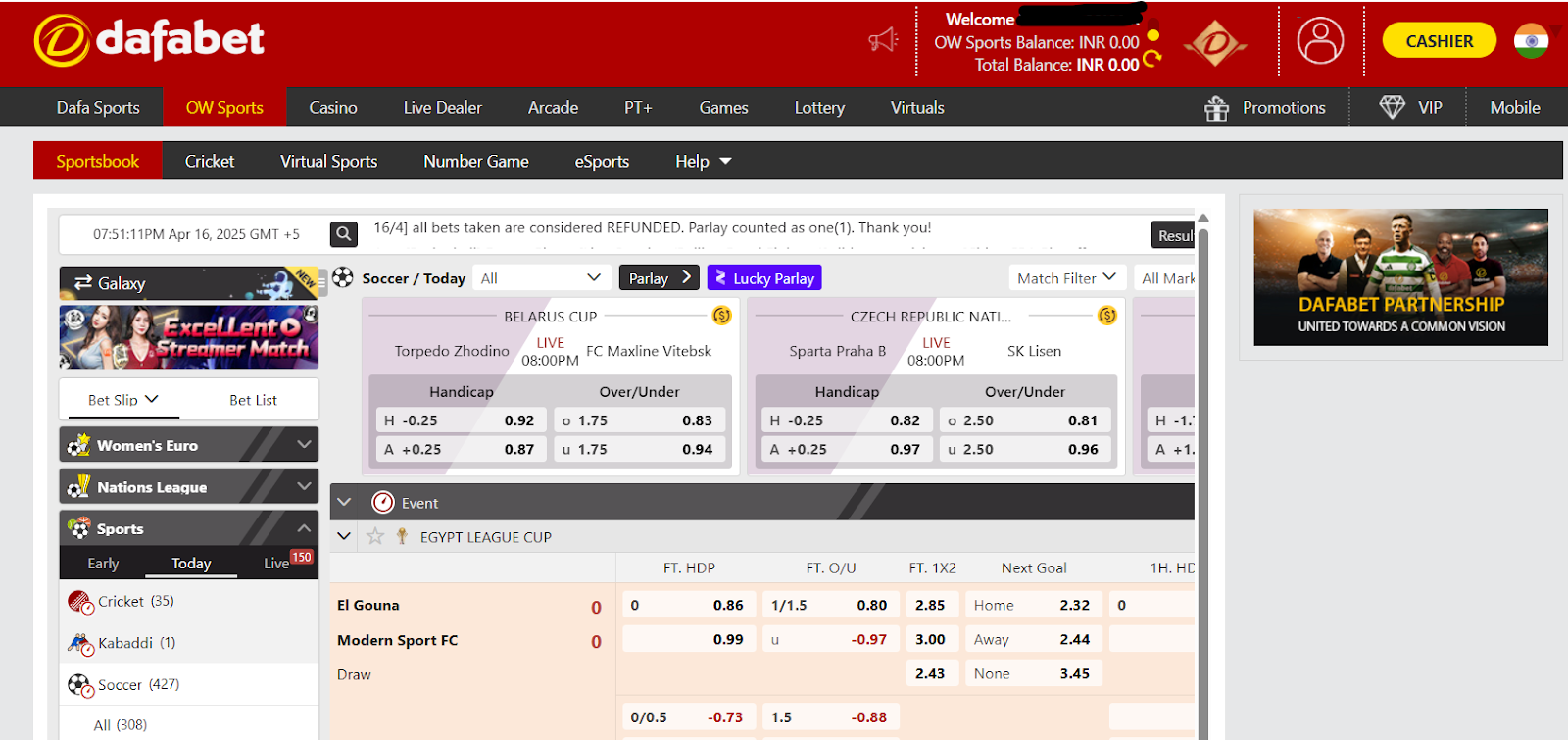1568x740 pixels.
Task: Open the Dafabet Partnership banner
Action: 1400,277
